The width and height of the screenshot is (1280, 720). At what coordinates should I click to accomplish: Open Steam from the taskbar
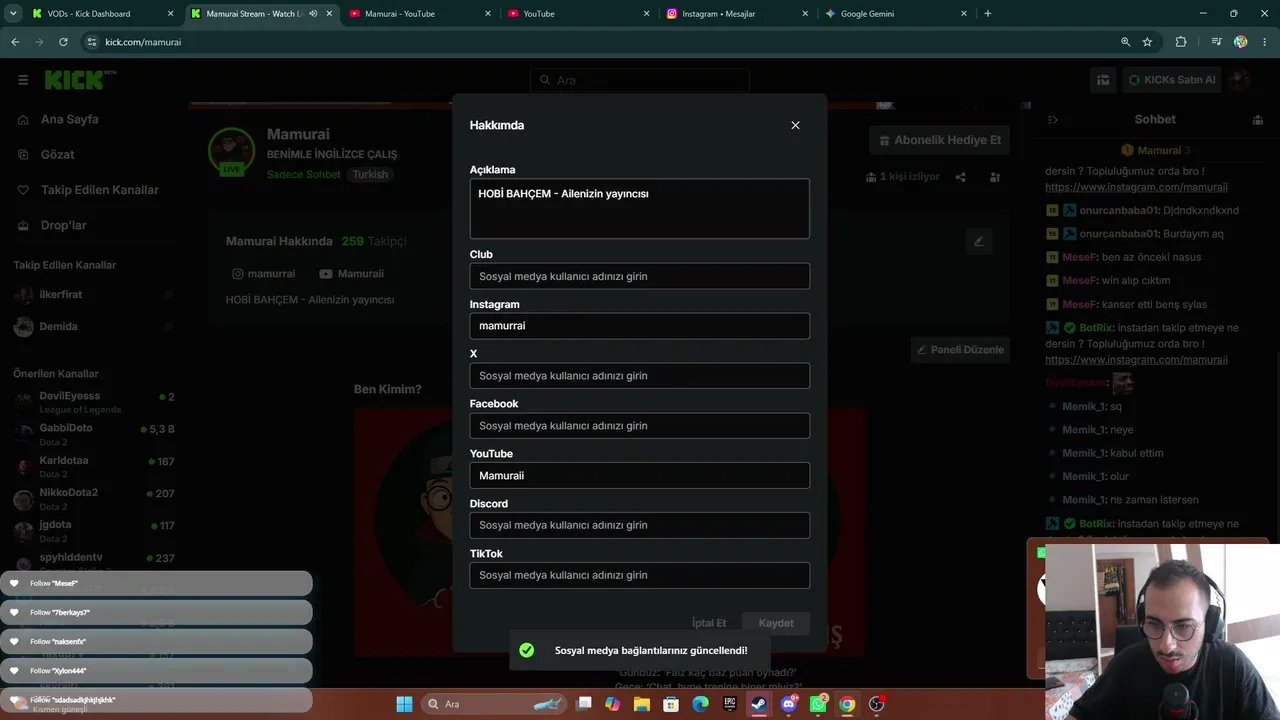coord(759,704)
